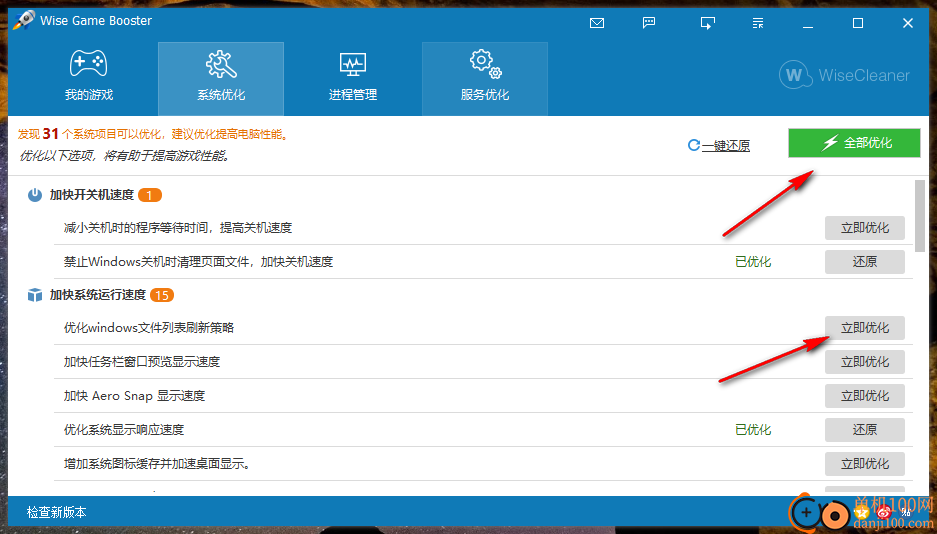This screenshot has width=937, height=534.
Task: Click the orange badge showing 1
Action: tap(149, 195)
